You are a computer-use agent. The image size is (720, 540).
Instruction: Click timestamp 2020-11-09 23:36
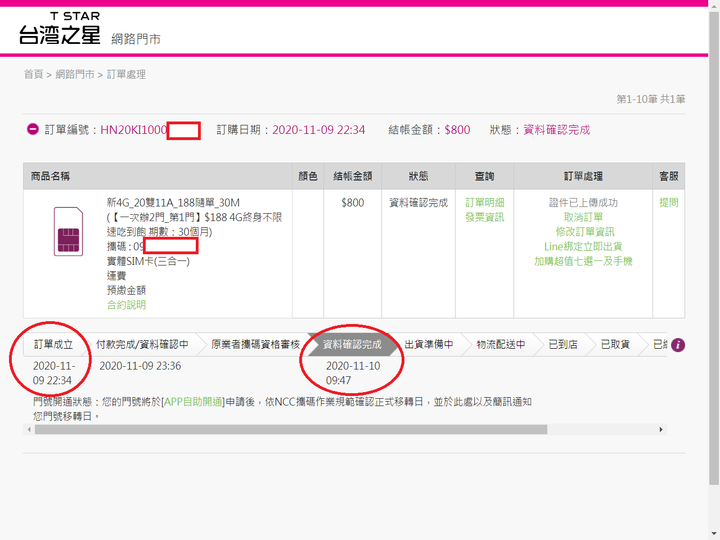140,366
